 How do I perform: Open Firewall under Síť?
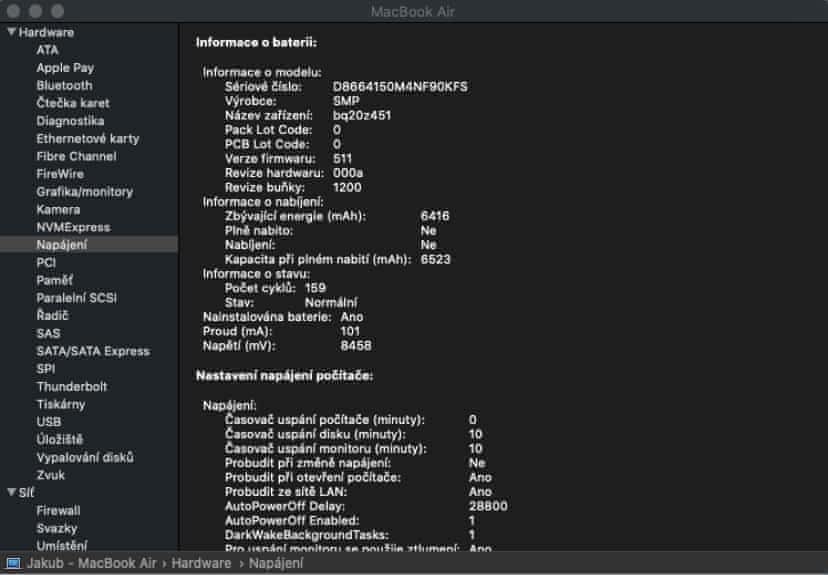tap(58, 510)
